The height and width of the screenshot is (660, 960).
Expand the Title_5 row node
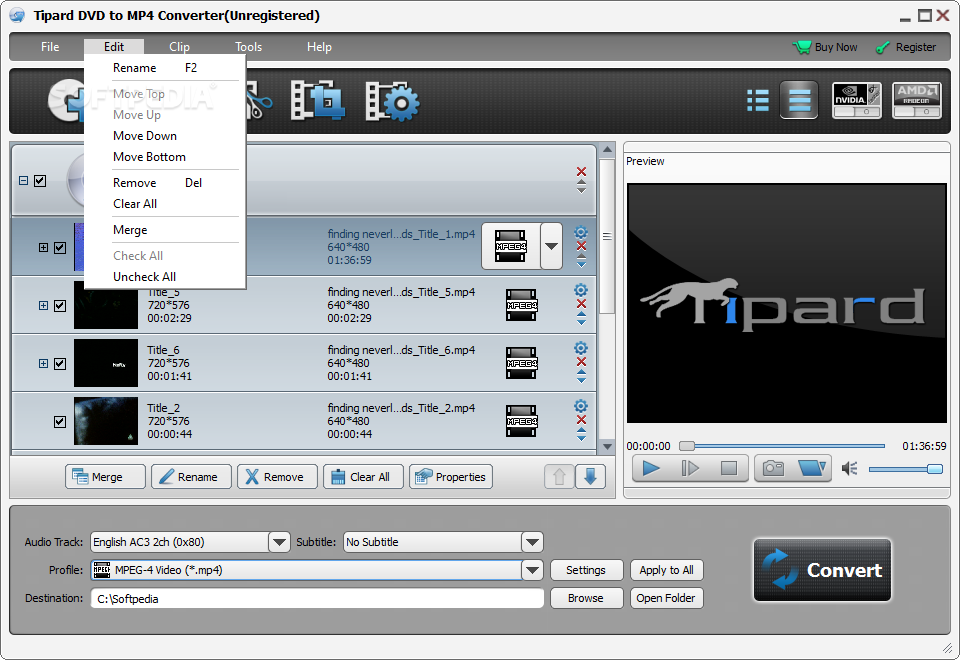pyautogui.click(x=43, y=305)
